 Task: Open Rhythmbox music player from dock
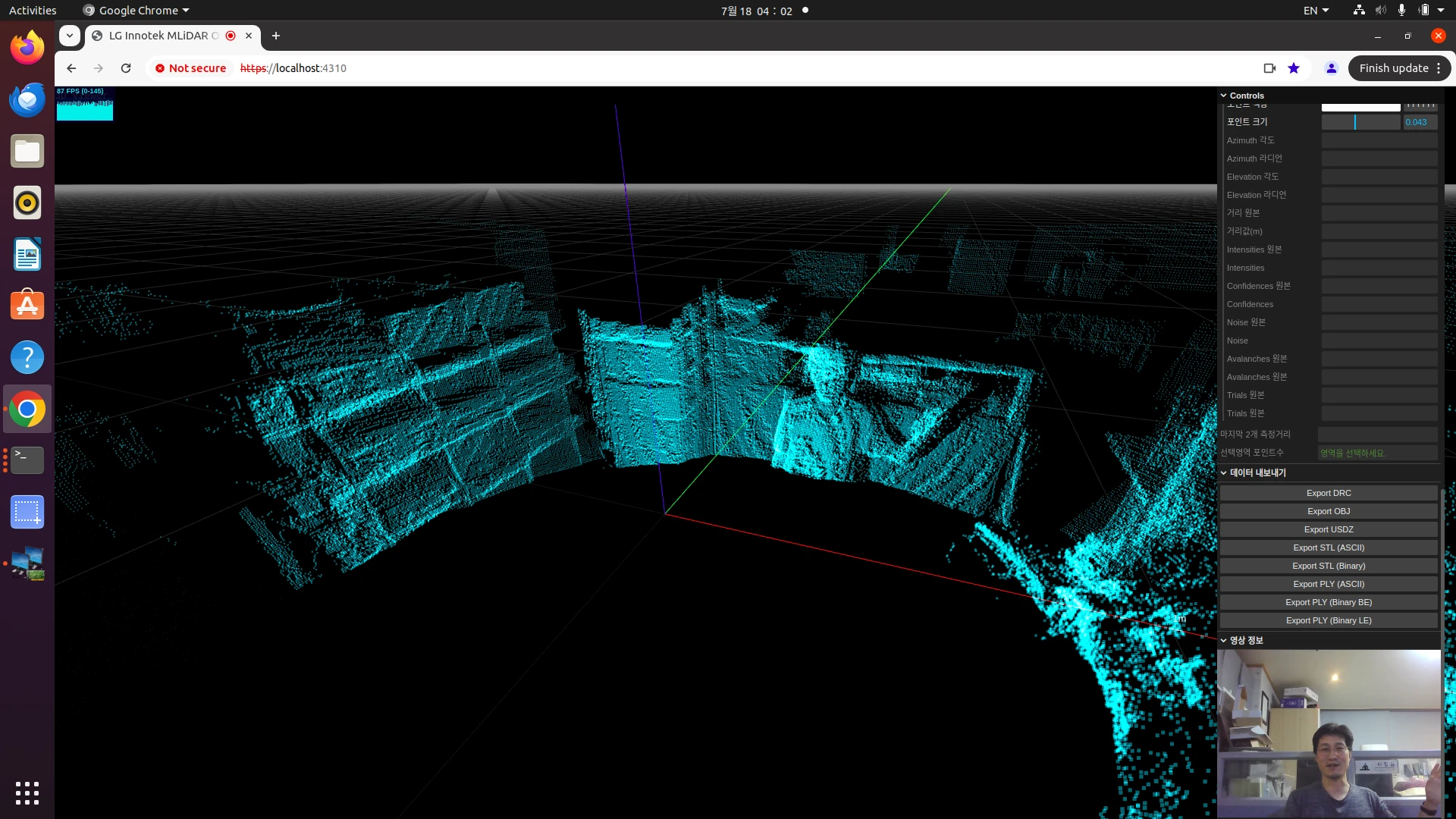(x=27, y=203)
